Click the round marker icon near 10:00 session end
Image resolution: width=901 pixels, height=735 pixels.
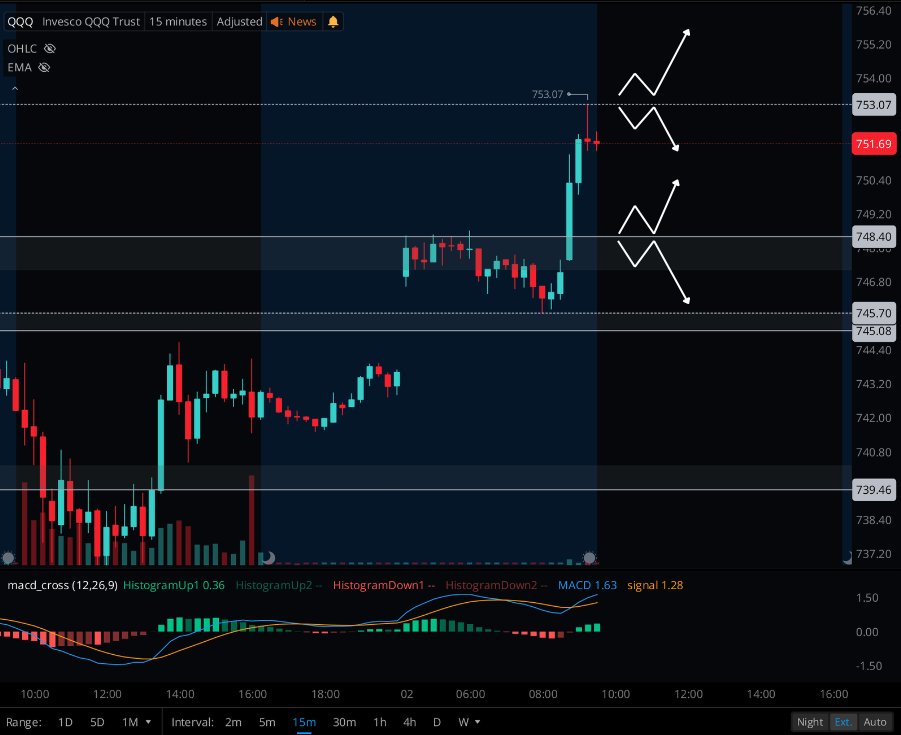coord(590,557)
